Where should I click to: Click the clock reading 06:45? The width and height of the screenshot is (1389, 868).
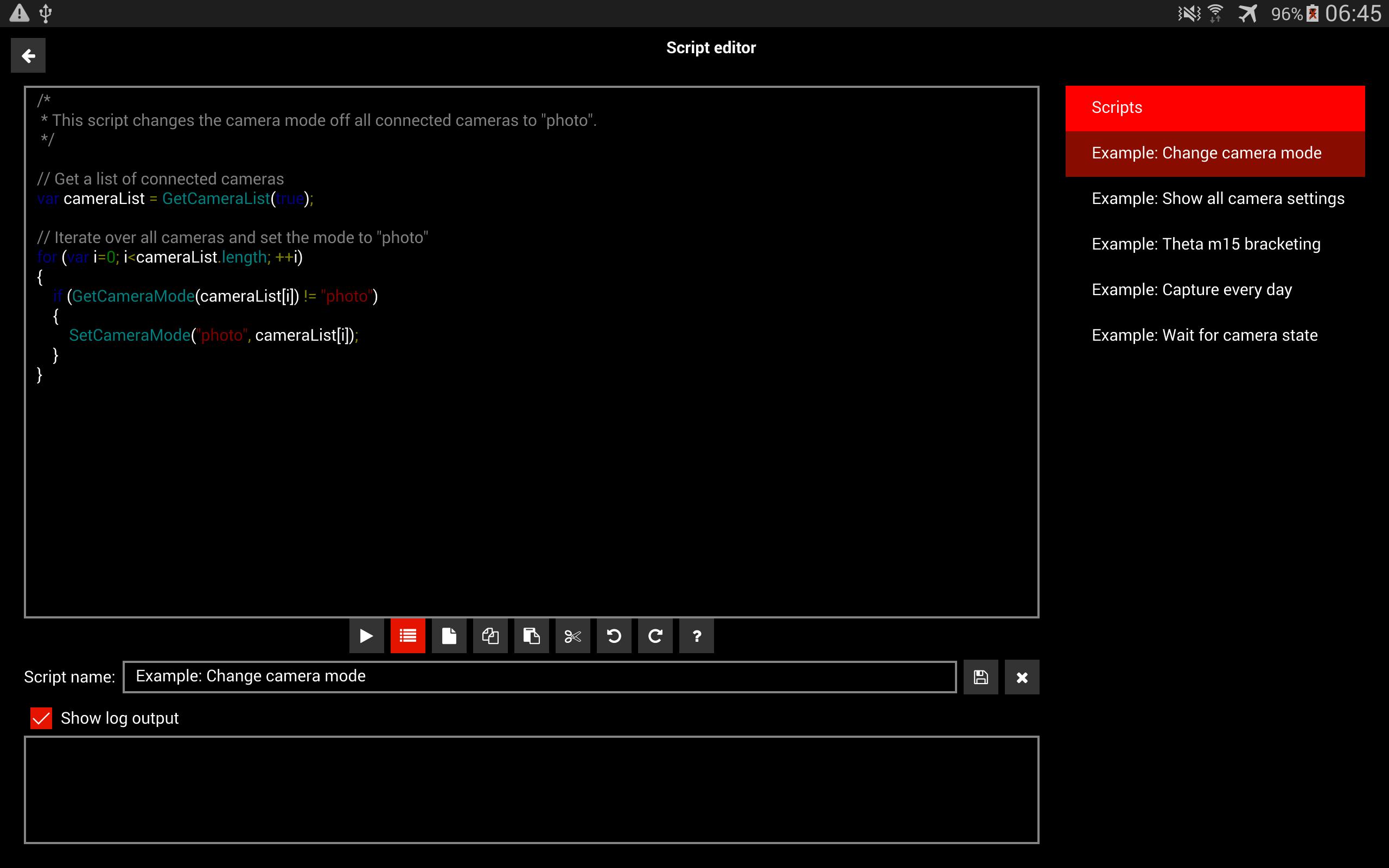(1353, 13)
